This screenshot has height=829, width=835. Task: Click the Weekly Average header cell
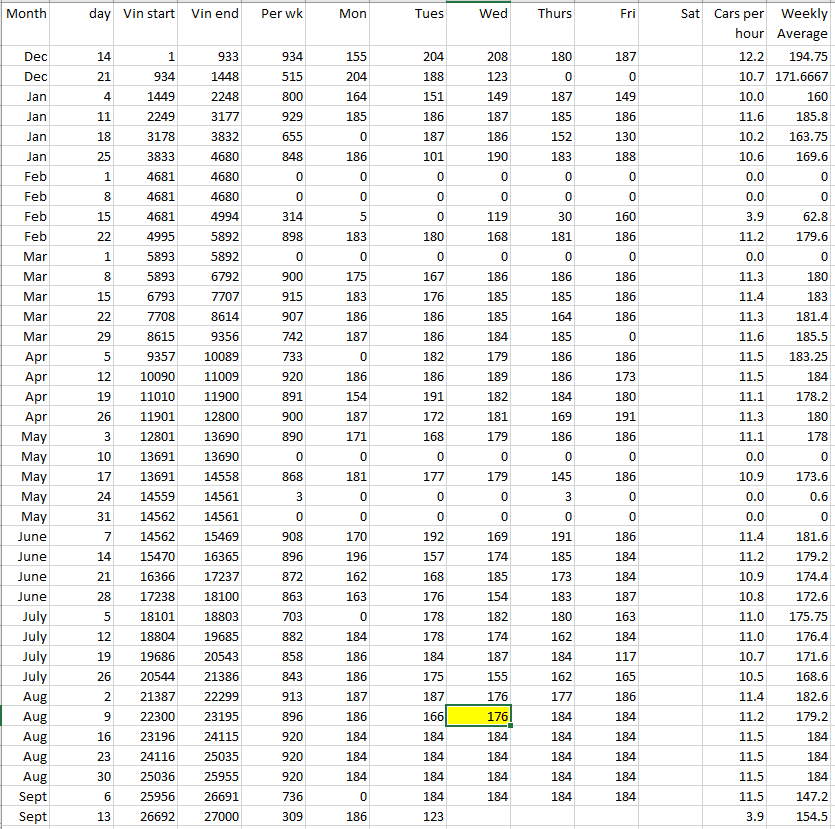pos(802,24)
